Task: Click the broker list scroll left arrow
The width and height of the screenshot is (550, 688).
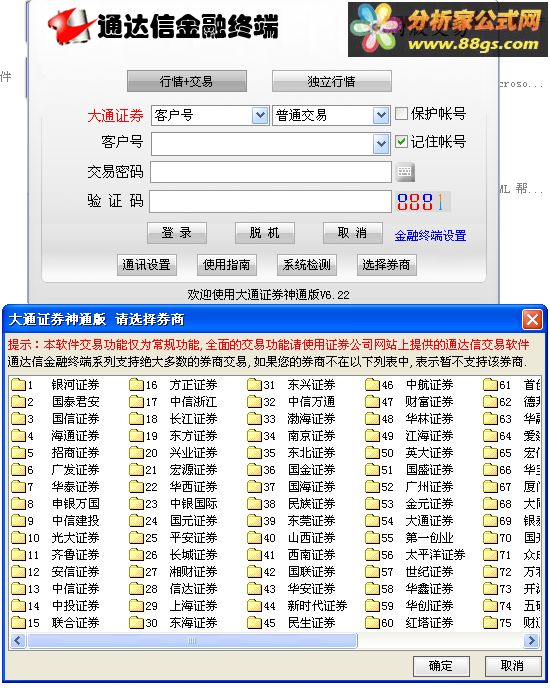Action: 18,641
